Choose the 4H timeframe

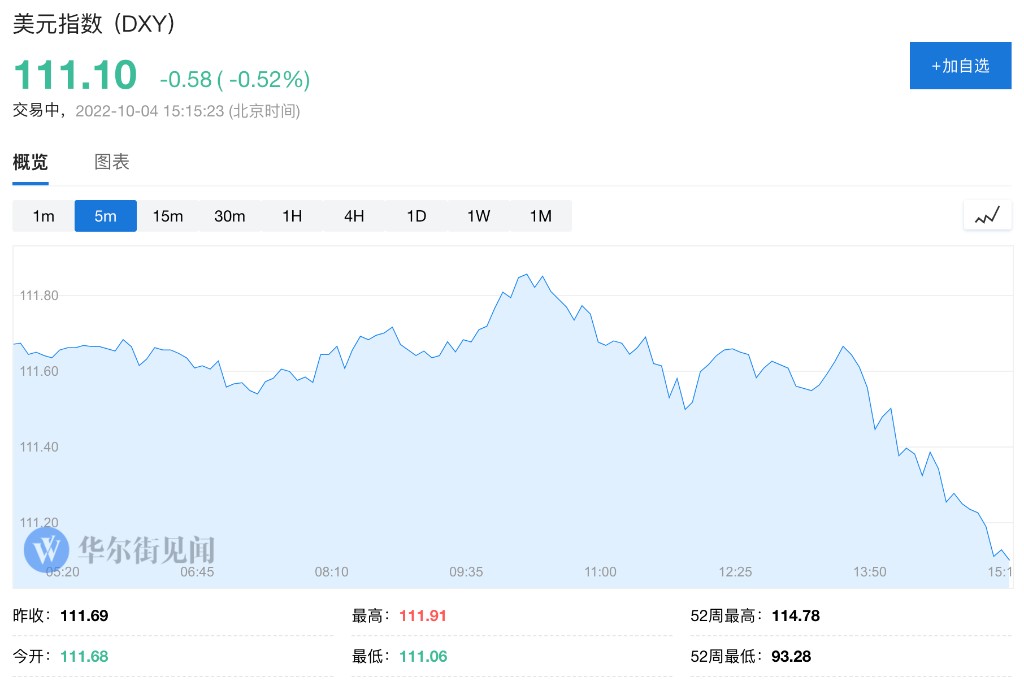[x=354, y=216]
